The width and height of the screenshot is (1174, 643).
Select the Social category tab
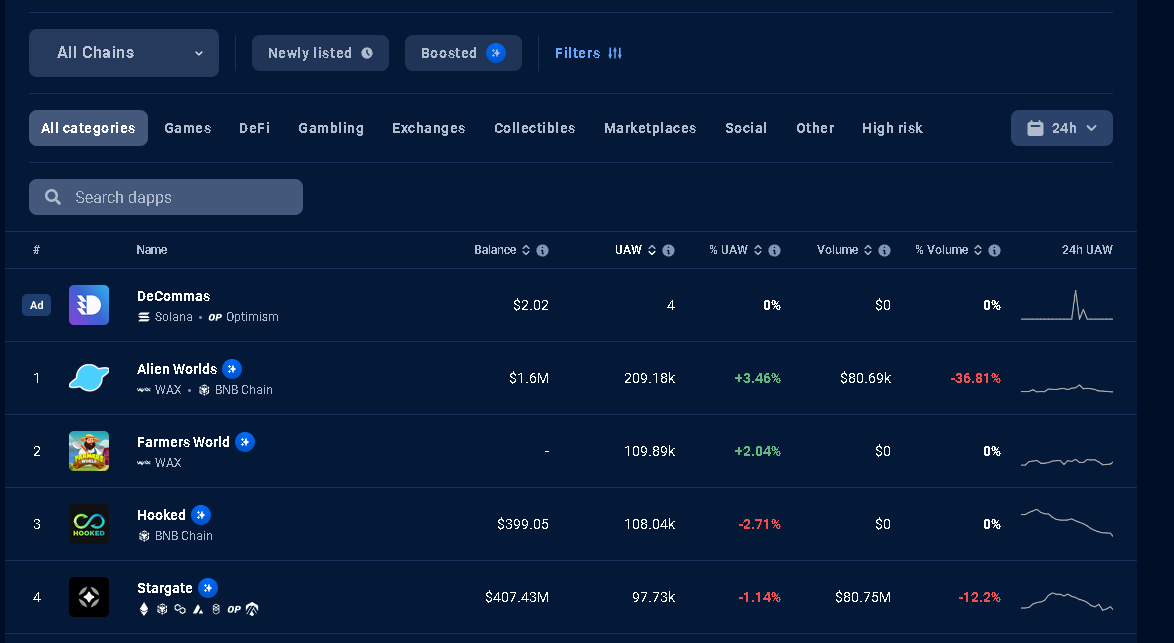click(x=746, y=128)
